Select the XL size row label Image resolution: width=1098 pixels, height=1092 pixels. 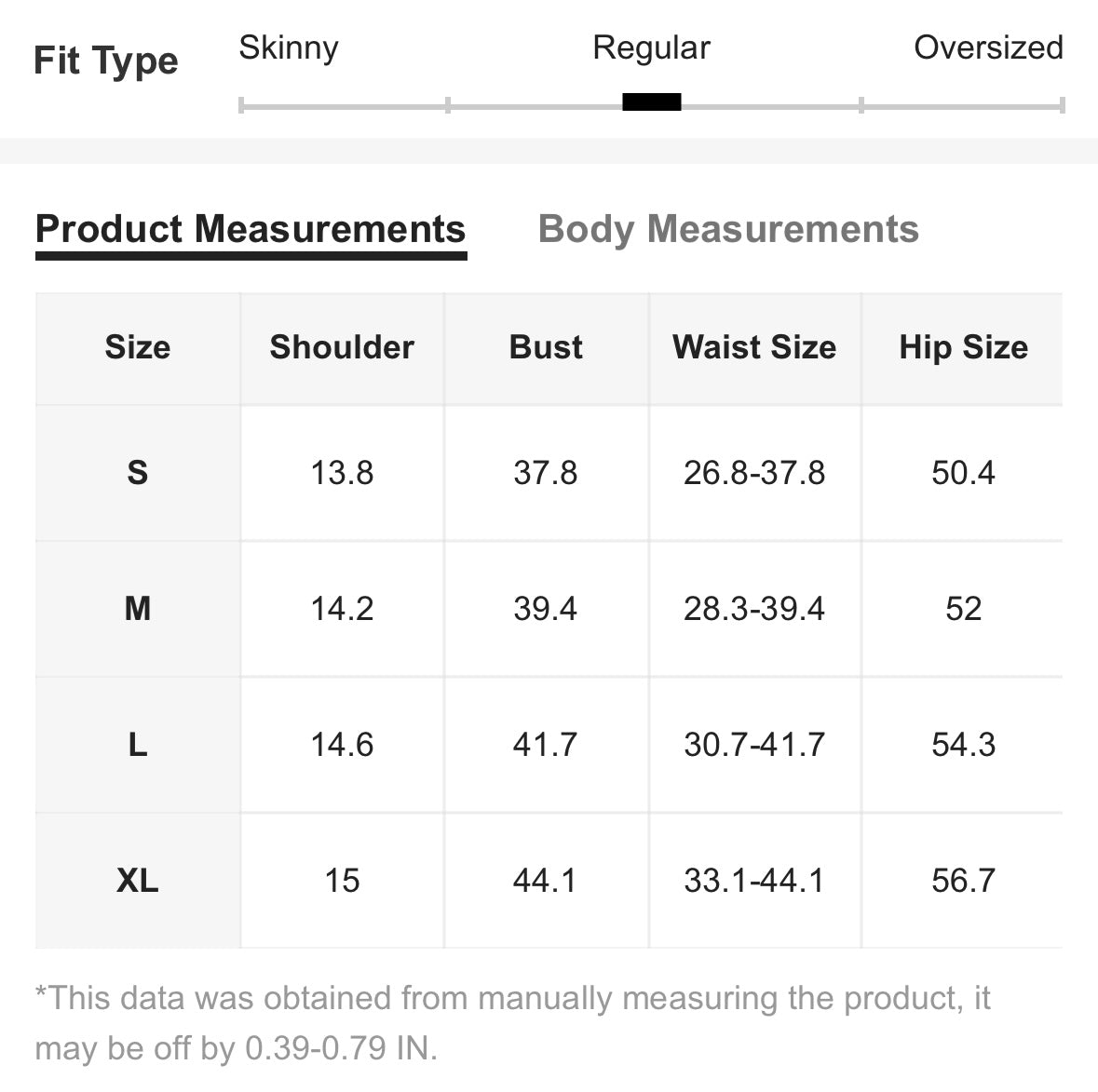tap(138, 881)
